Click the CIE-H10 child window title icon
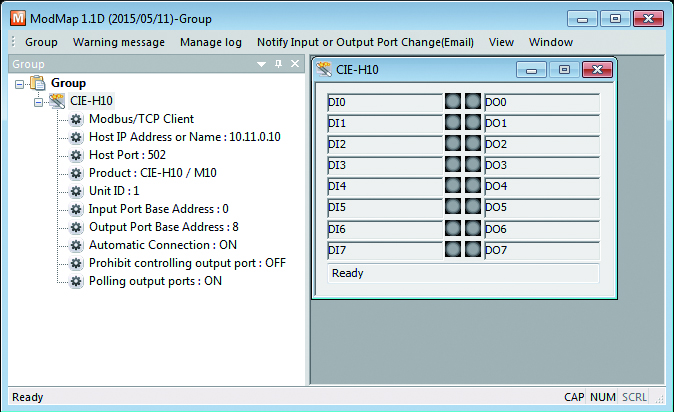 [x=324, y=70]
